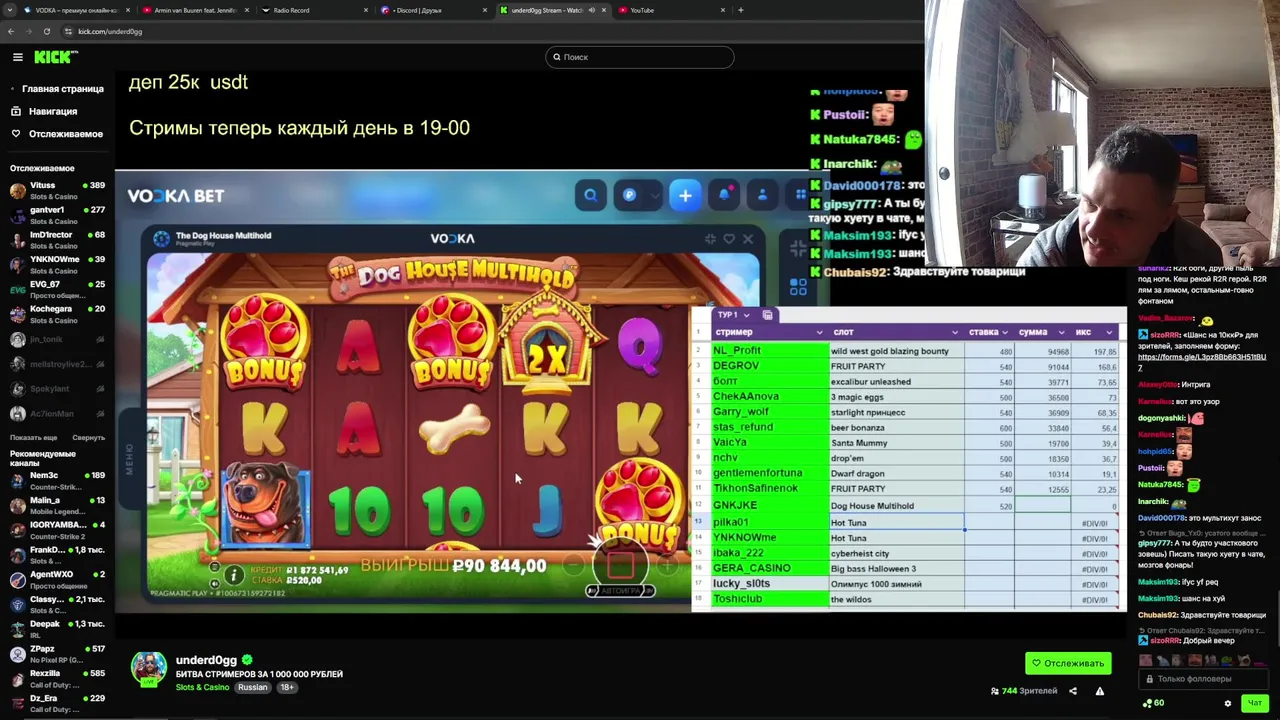
Task: View site info beside the address bar
Action: (68, 31)
